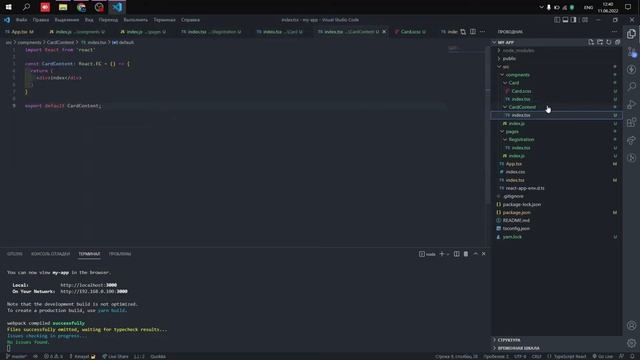Switch to the Card.scss editor tab
The height and width of the screenshot is (360, 640).
pyautogui.click(x=411, y=31)
